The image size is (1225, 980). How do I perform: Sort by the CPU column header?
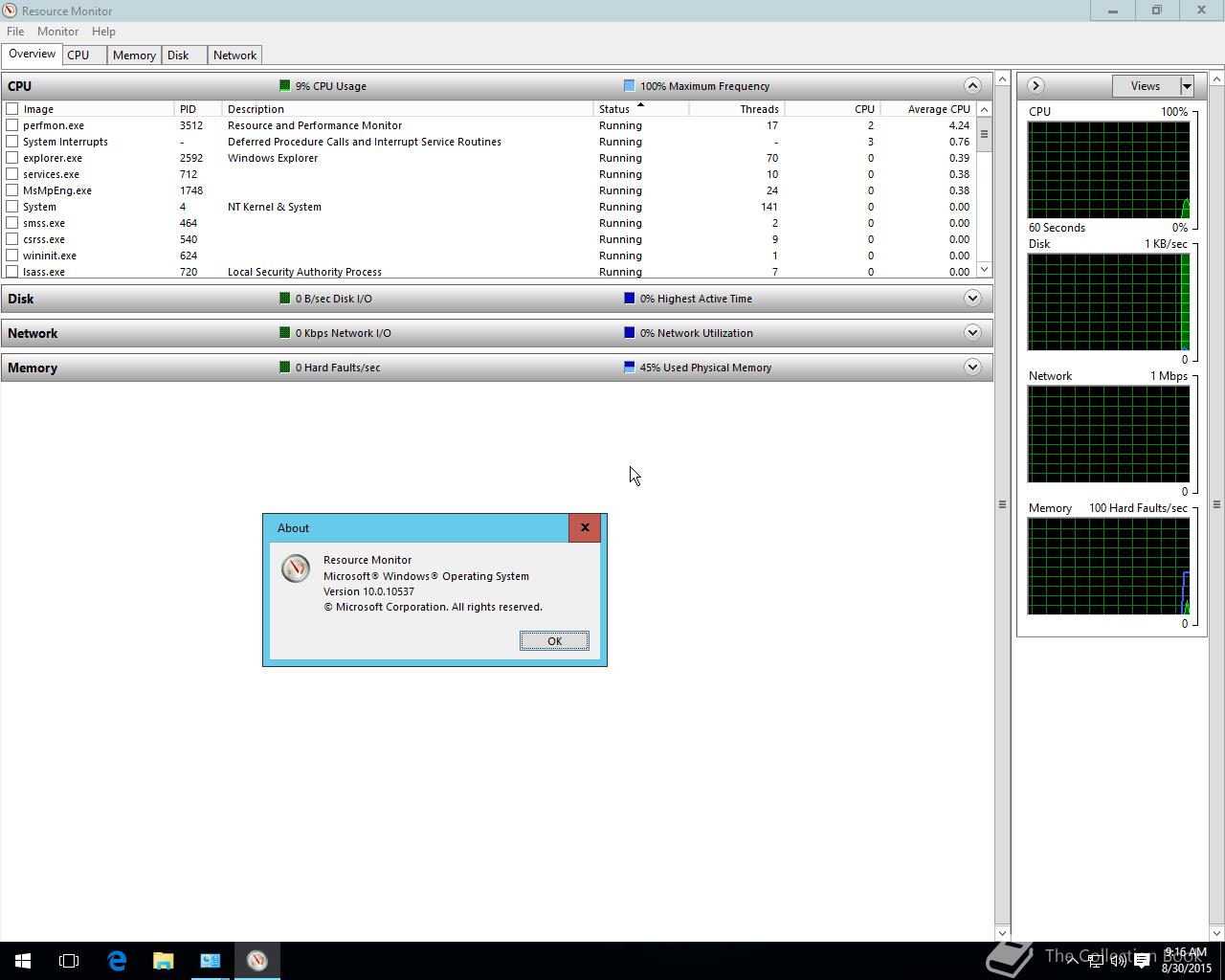(x=832, y=109)
